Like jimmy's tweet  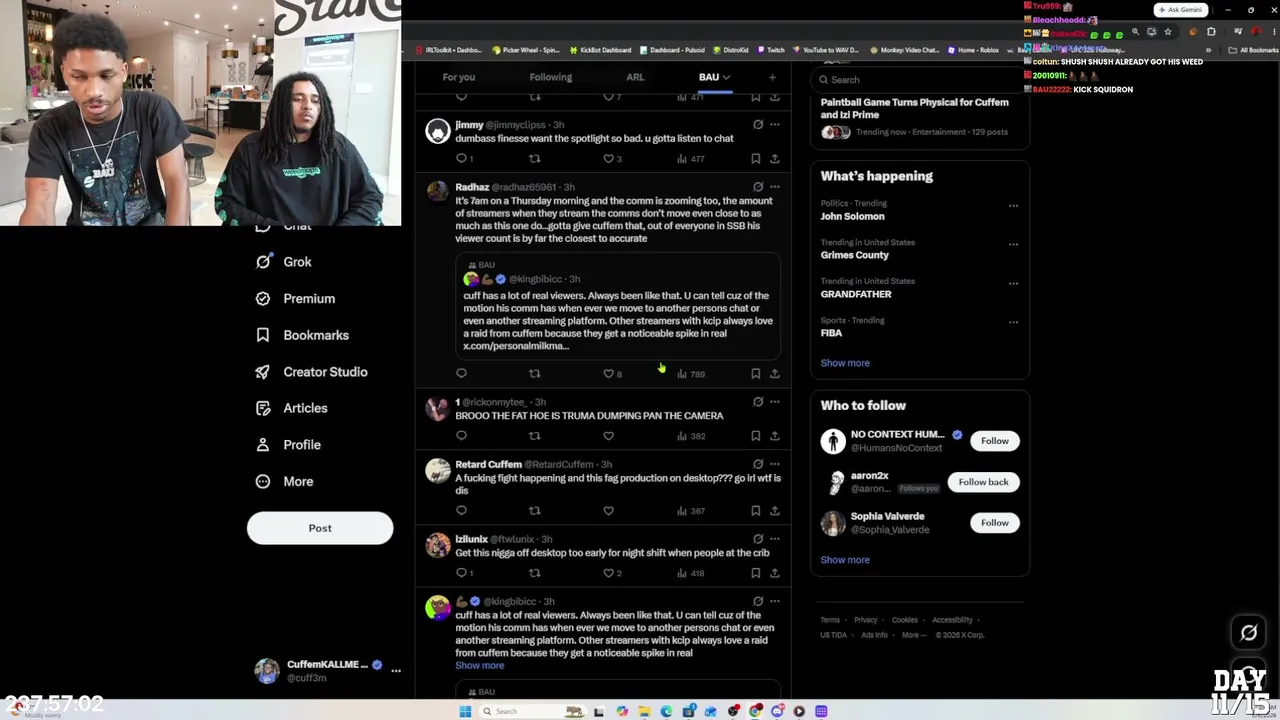(x=611, y=158)
